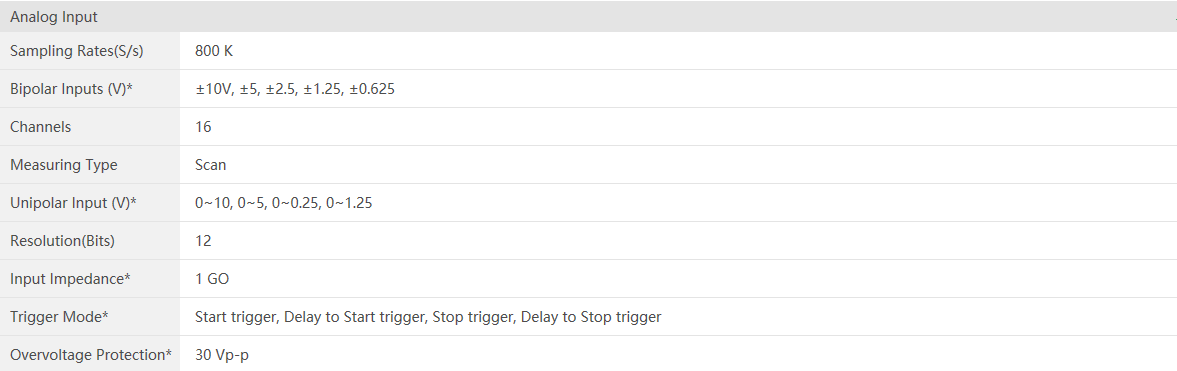Click the 800 K sampling rate value
Screen dimensions: 1177x371
215,51
